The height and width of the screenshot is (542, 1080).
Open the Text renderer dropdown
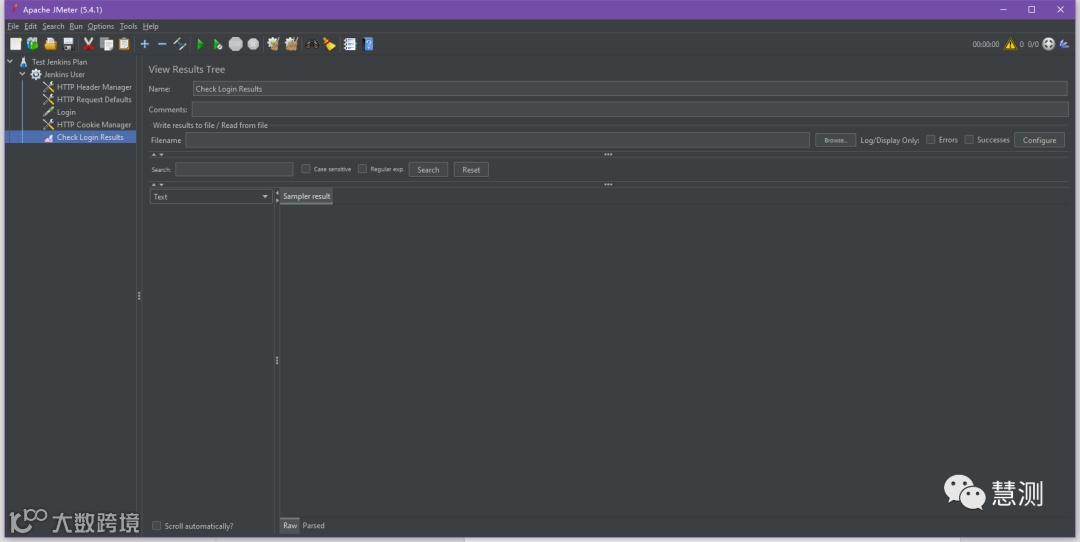(209, 196)
